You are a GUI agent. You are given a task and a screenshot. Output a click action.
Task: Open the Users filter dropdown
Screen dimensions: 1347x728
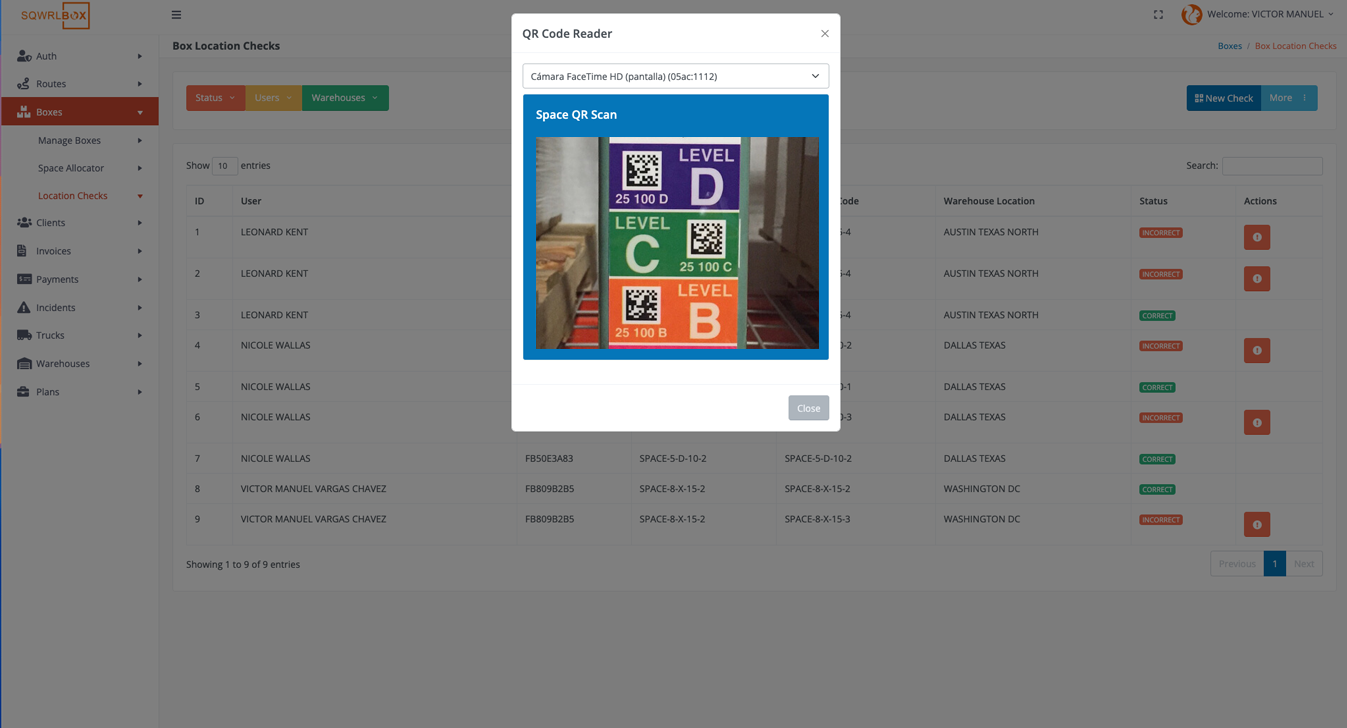(273, 98)
